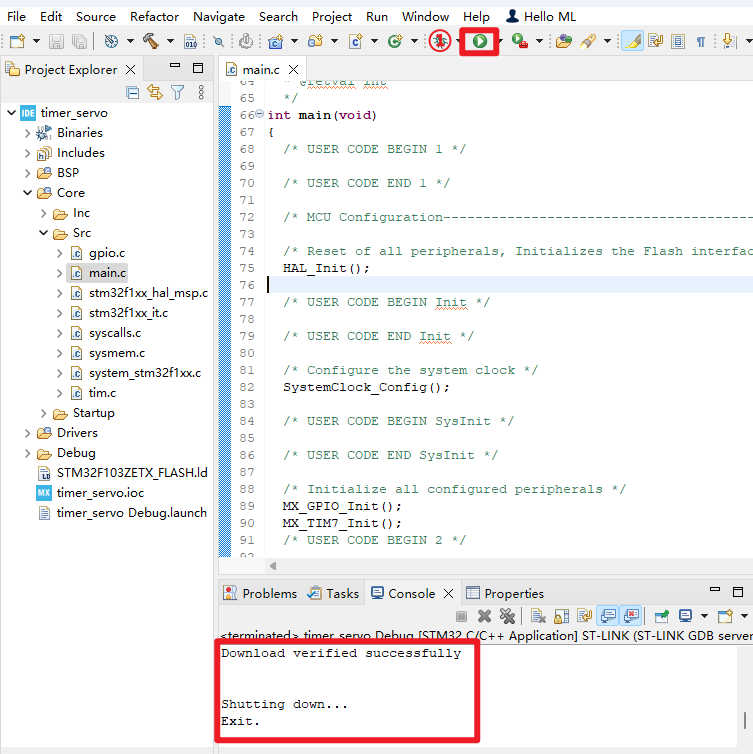753x754 pixels.
Task: Click Display Selected Console monitor icon
Action: 685,616
